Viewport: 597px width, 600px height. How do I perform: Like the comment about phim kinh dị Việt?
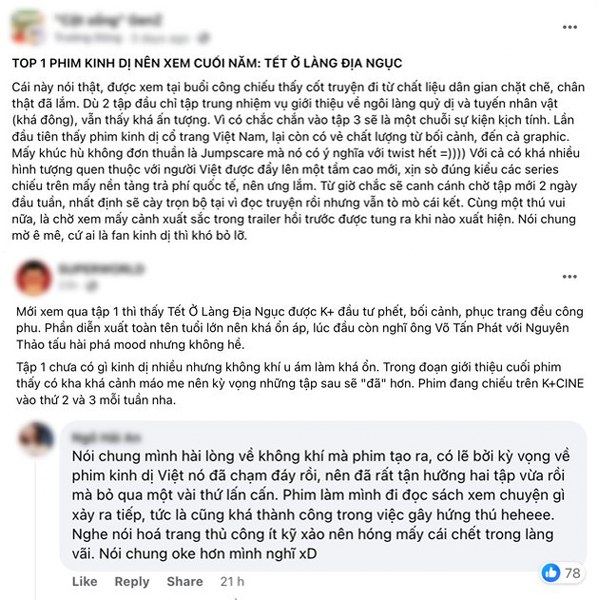85,581
